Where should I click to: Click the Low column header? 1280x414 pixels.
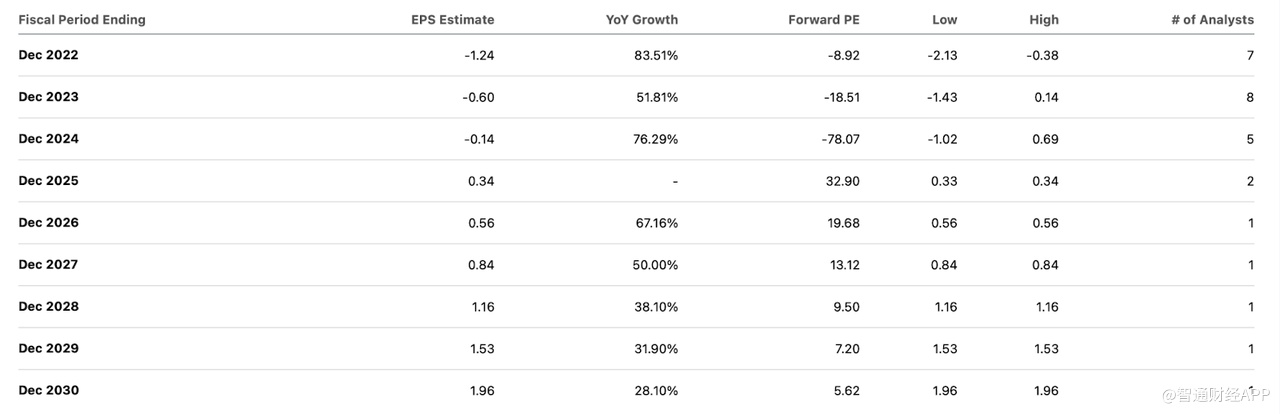[x=944, y=20]
